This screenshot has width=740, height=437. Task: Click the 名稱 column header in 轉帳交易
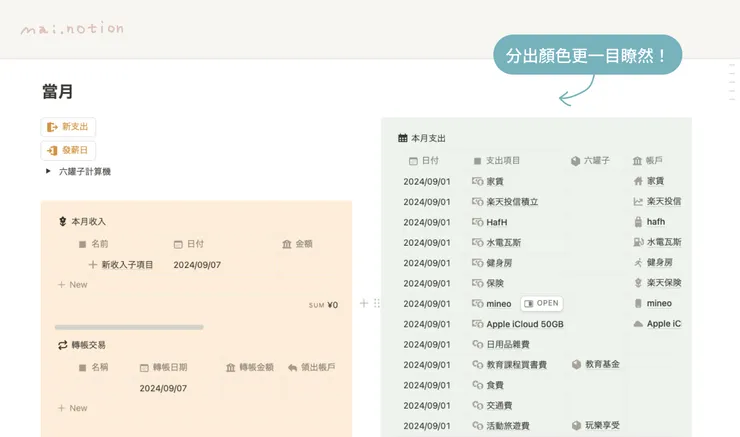tap(93, 368)
